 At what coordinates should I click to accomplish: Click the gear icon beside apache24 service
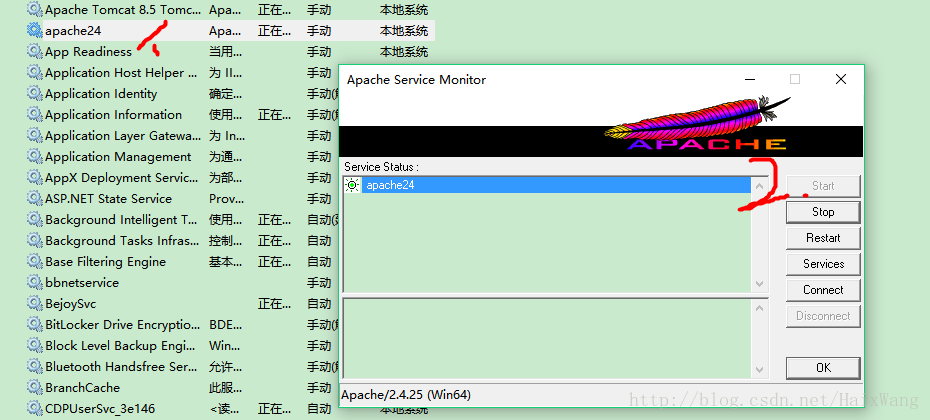pos(35,30)
